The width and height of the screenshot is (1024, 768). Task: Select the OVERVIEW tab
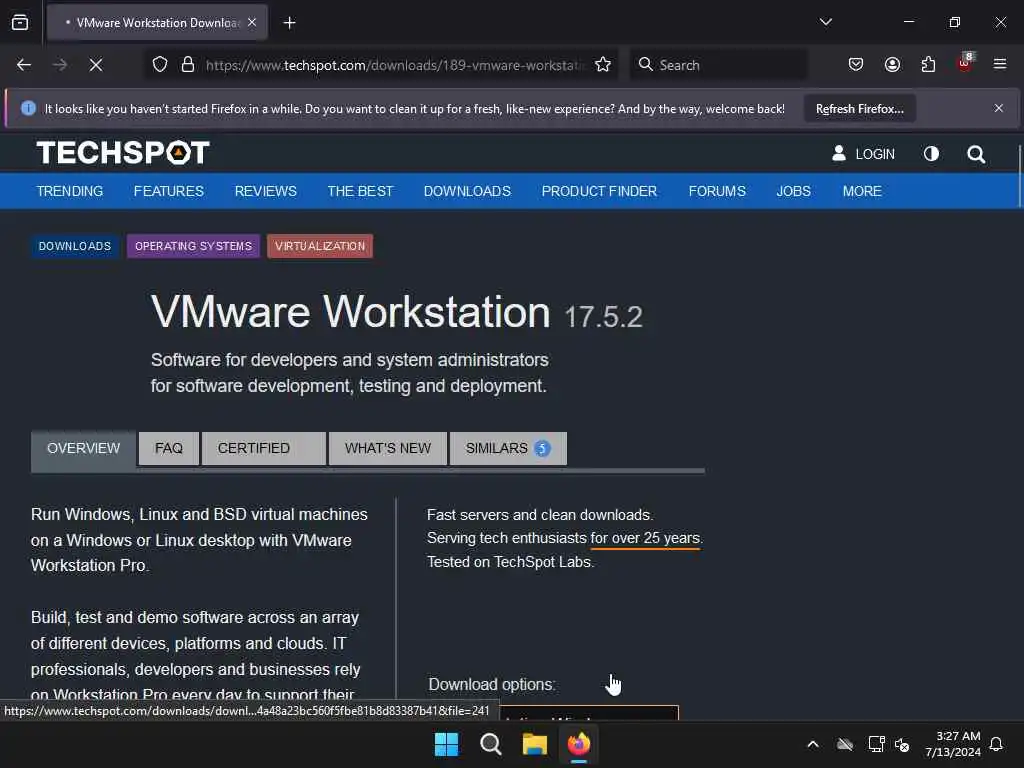(x=84, y=449)
